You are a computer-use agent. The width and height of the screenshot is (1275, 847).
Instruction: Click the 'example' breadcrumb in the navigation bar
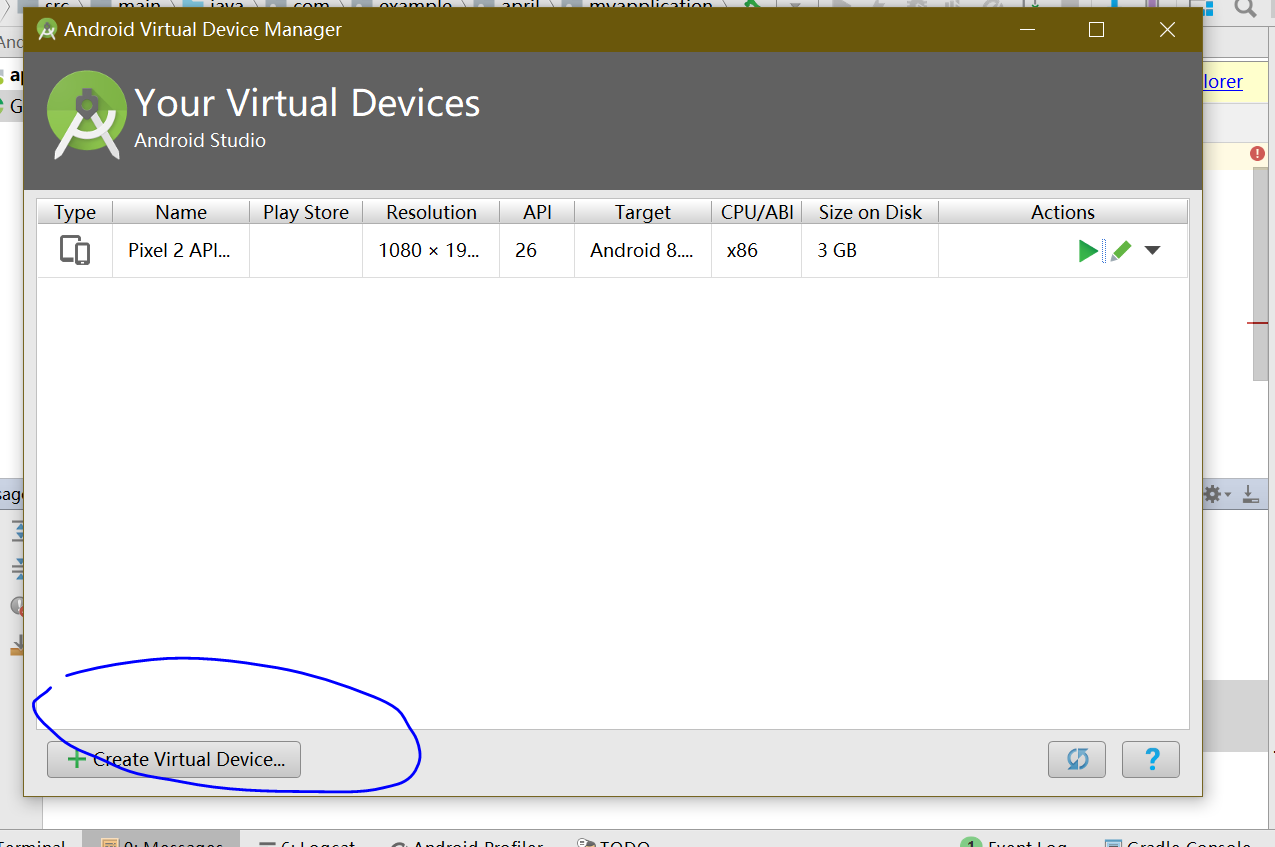pos(415,5)
